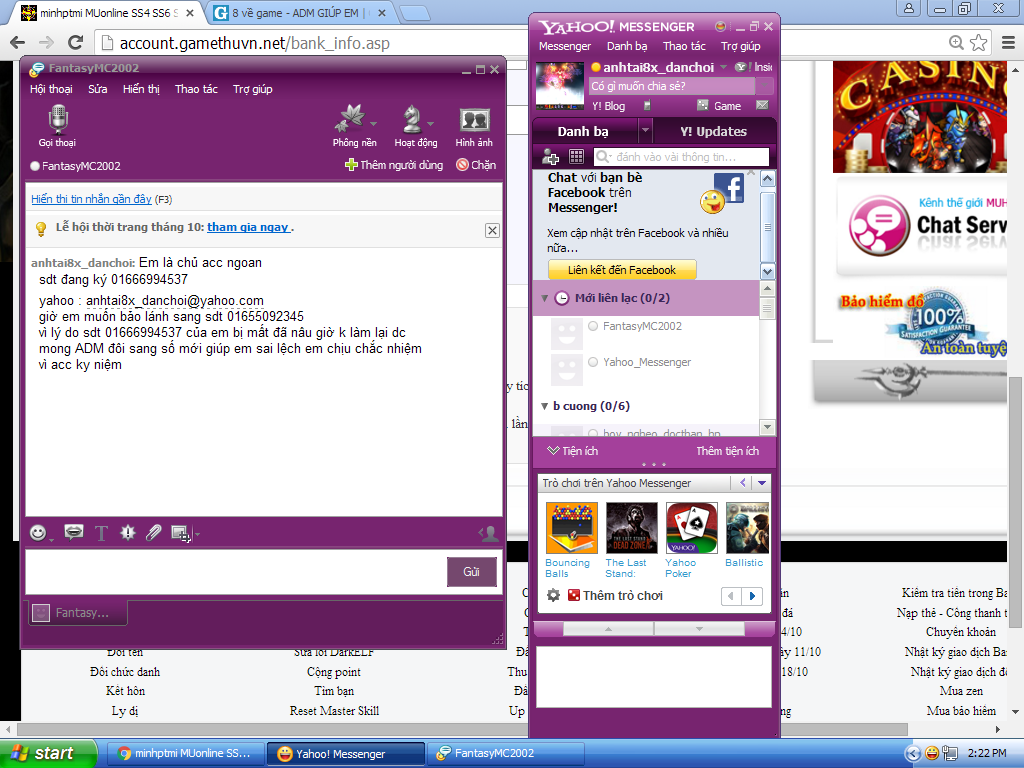The image size is (1024, 768).
Task: Open Hội thoại menu in chat window
Action: (x=51, y=89)
